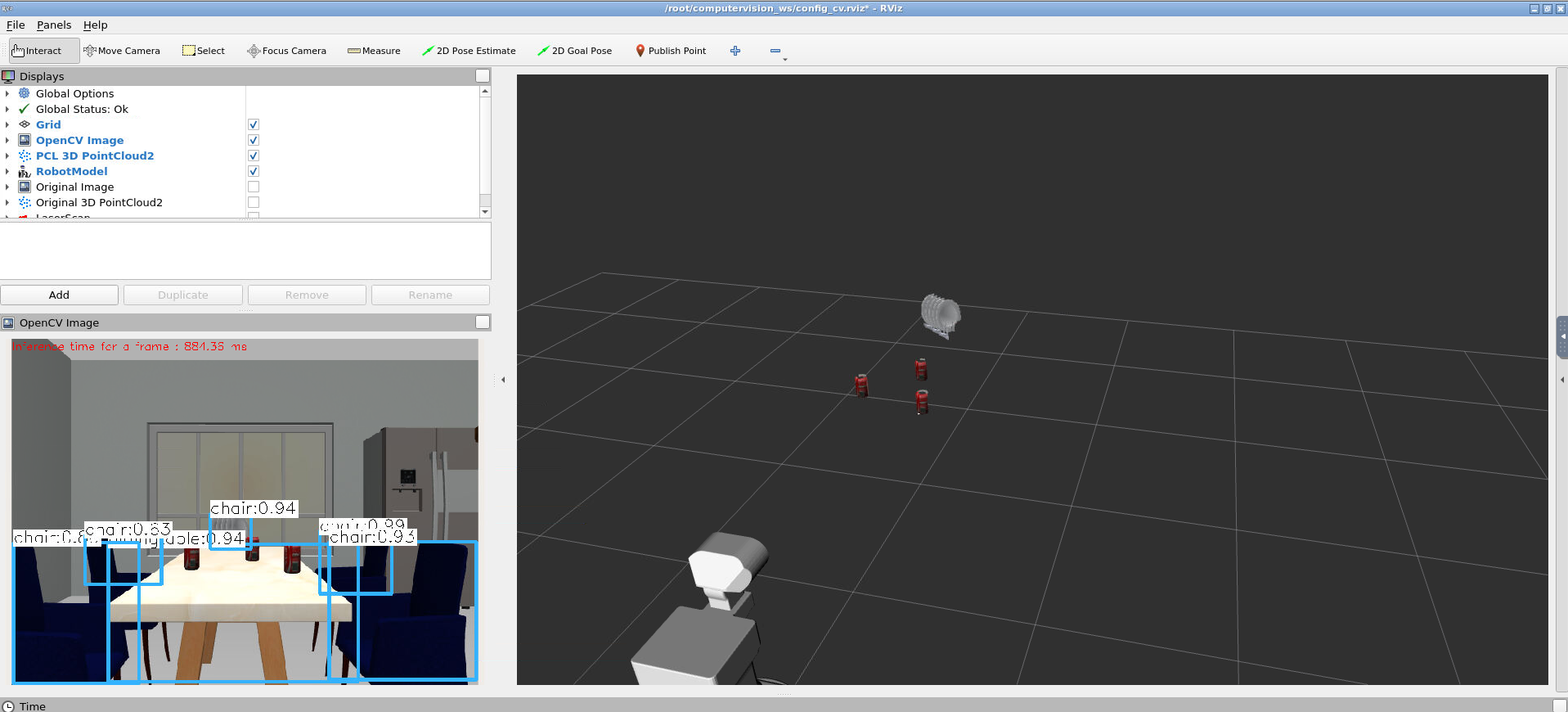Viewport: 1568px width, 712px height.
Task: Click the OpenCV Image display icon
Action: tap(25, 140)
